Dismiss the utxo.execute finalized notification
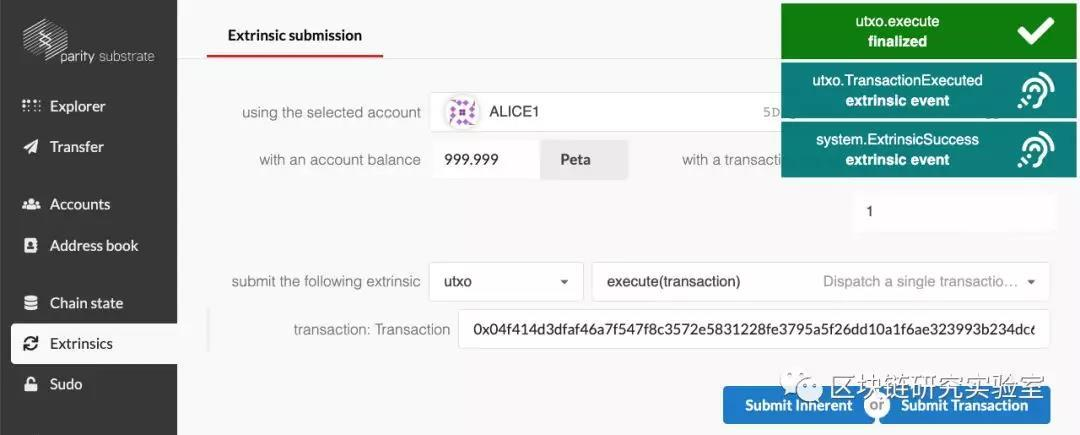This screenshot has height=435, width=1080. 1036,31
